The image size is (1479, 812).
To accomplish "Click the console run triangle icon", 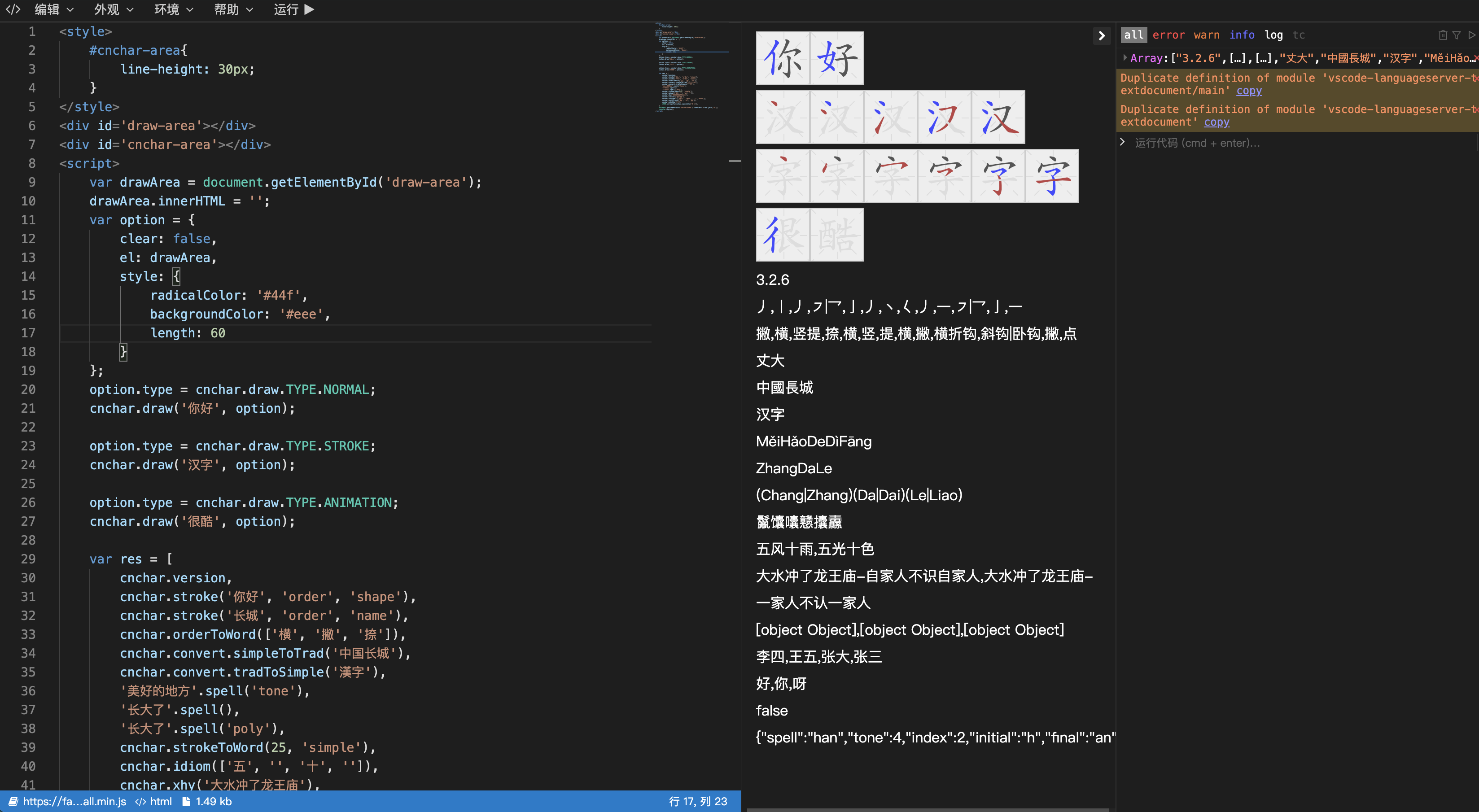I will [1471, 35].
